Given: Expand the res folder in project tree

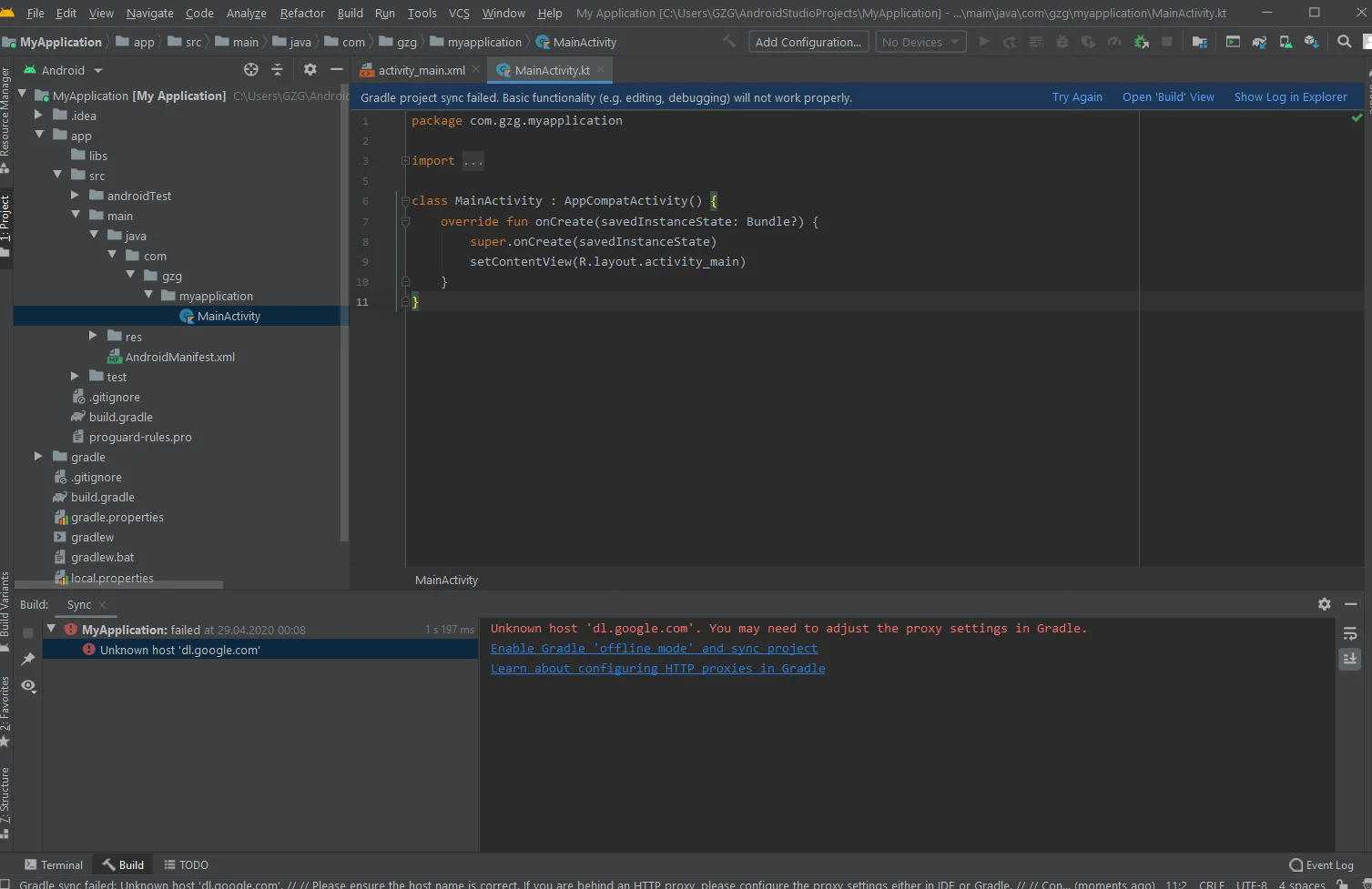Looking at the screenshot, I should point(93,336).
